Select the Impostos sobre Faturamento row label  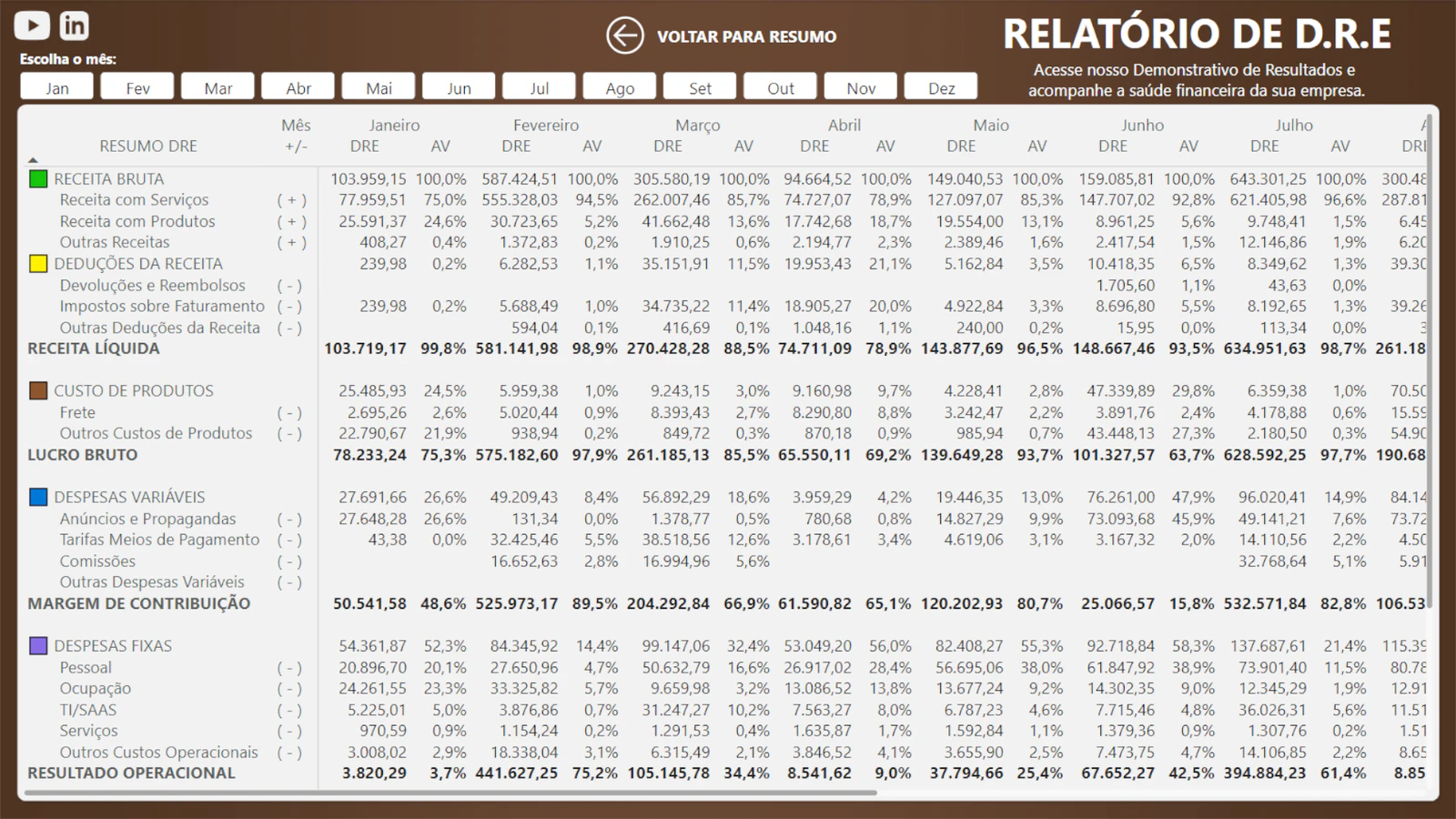coord(162,307)
